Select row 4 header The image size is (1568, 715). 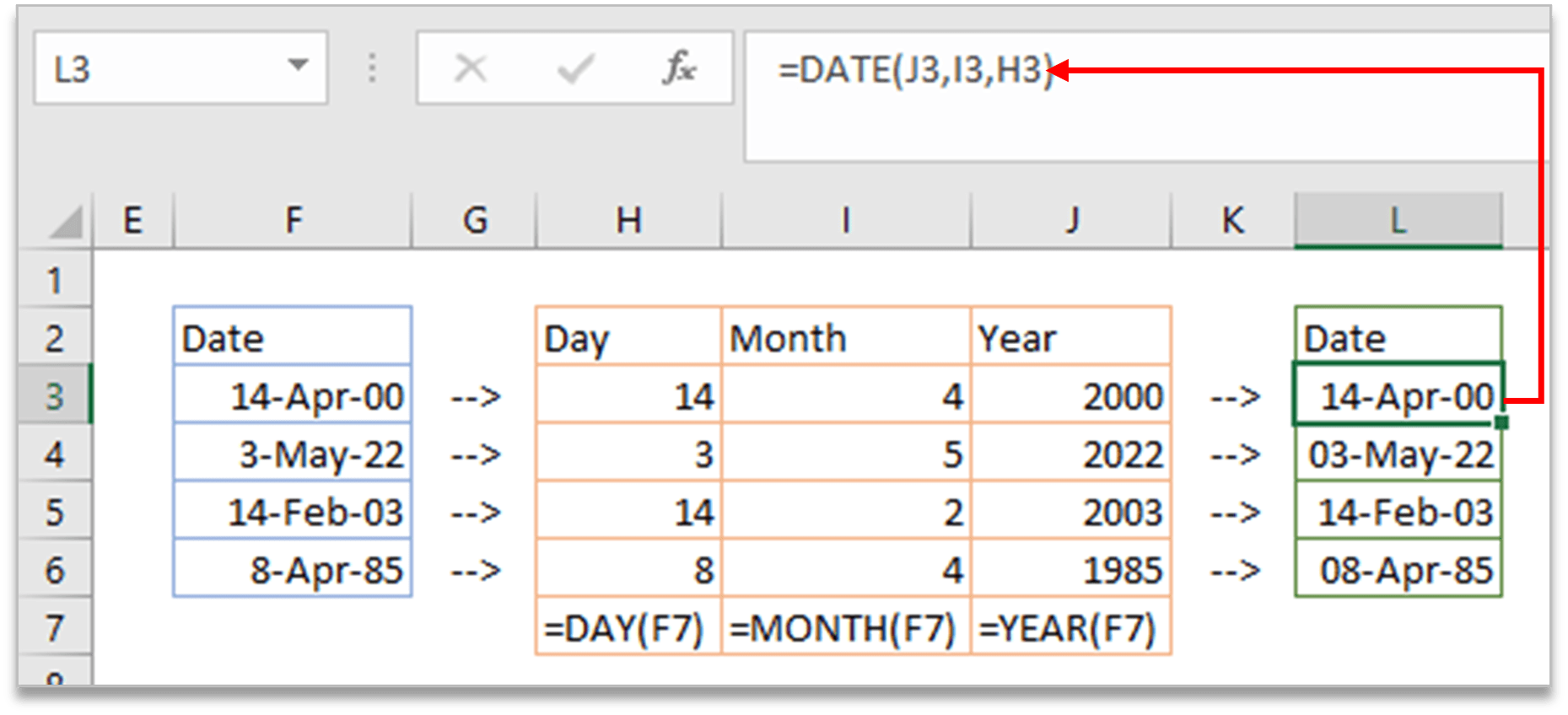click(x=55, y=454)
